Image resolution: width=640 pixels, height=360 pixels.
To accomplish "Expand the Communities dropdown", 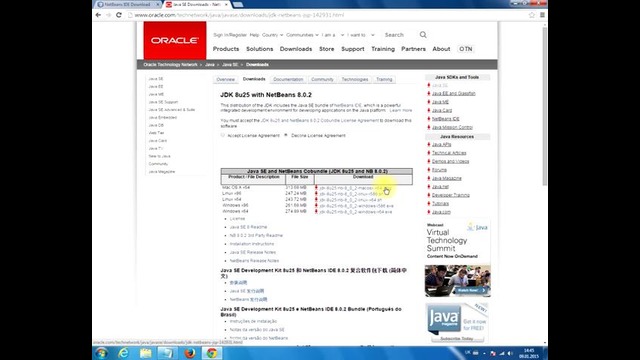I will [x=302, y=35].
